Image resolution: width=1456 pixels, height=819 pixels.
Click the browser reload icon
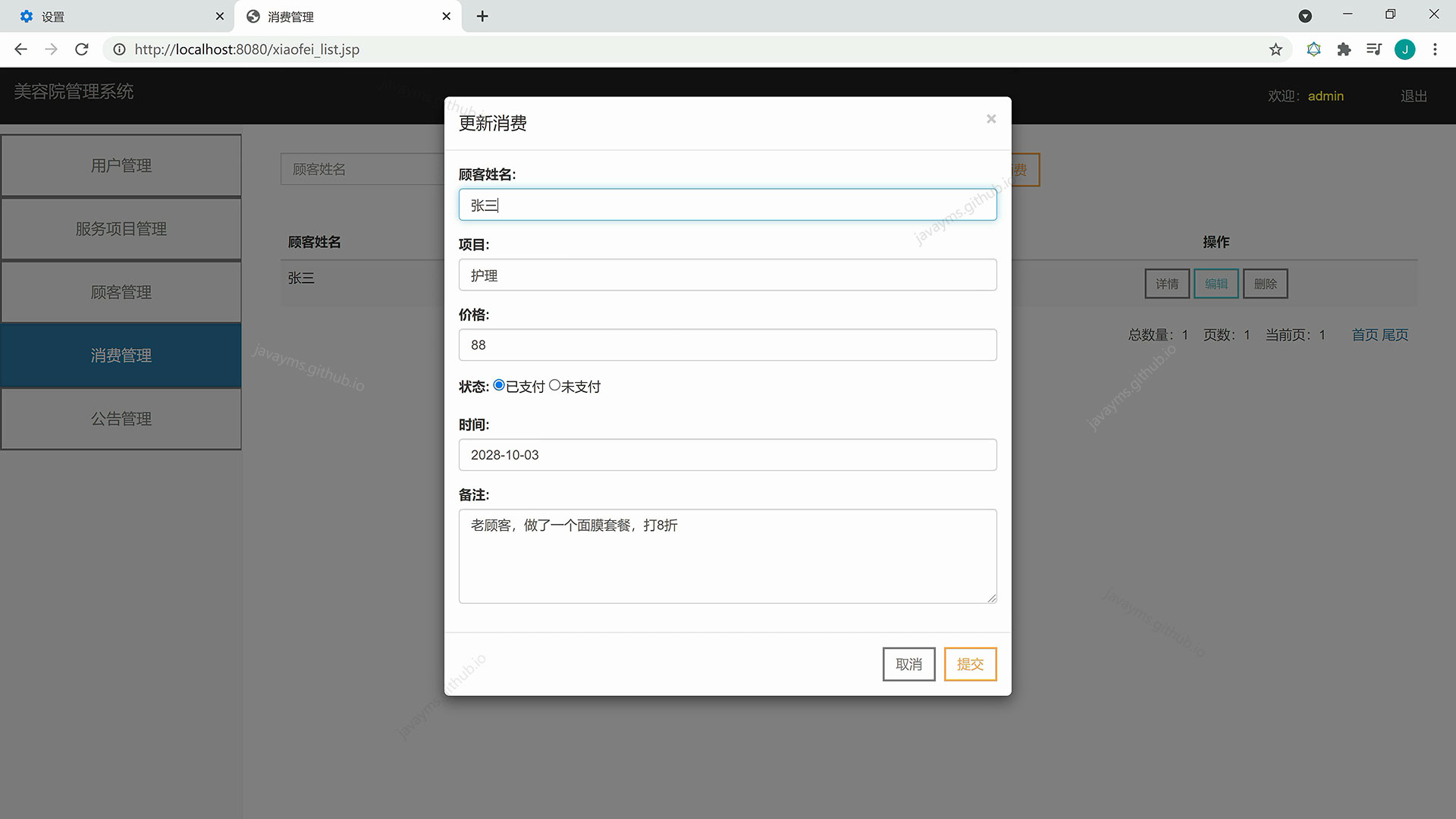click(82, 49)
